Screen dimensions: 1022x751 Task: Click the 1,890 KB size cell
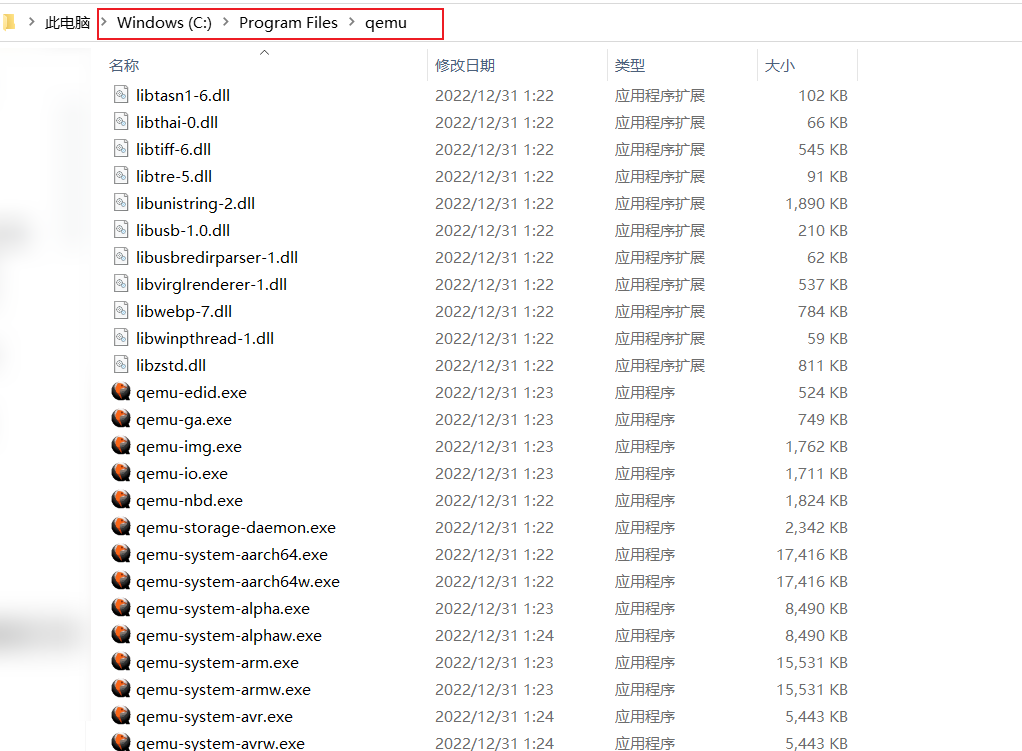pos(816,203)
